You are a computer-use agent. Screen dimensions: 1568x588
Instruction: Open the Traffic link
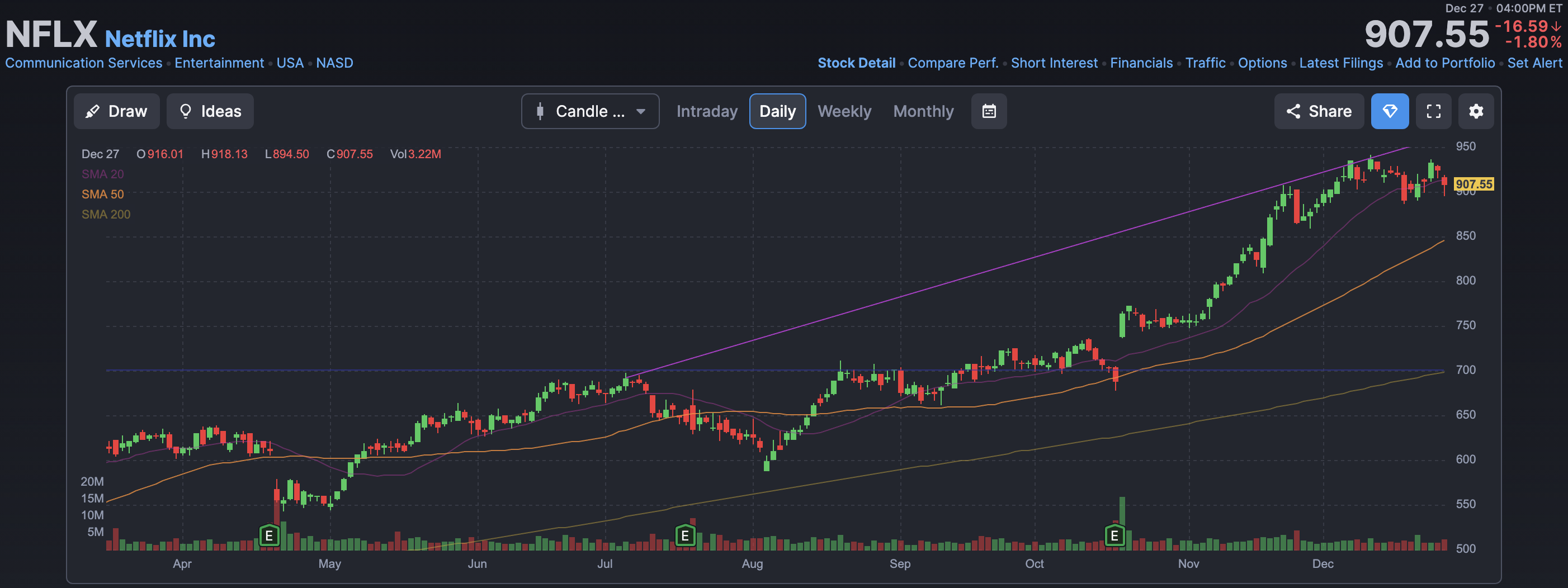(x=1205, y=63)
